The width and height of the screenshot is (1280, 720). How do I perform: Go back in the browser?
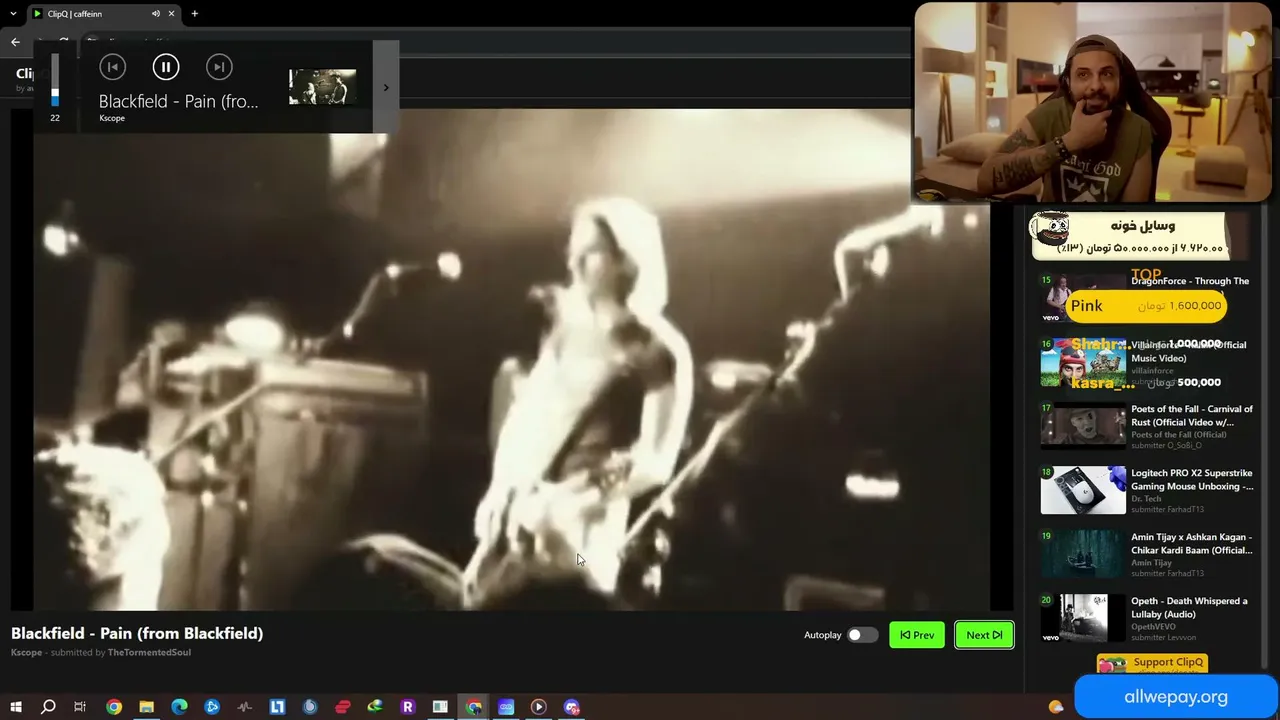tap(15, 42)
